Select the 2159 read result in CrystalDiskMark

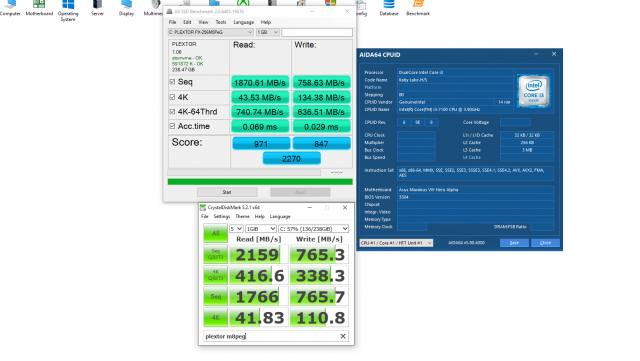pos(259,255)
